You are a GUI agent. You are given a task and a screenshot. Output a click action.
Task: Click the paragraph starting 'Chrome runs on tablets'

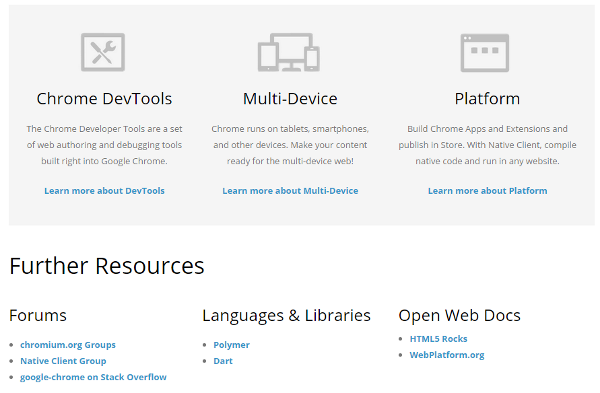coord(290,145)
